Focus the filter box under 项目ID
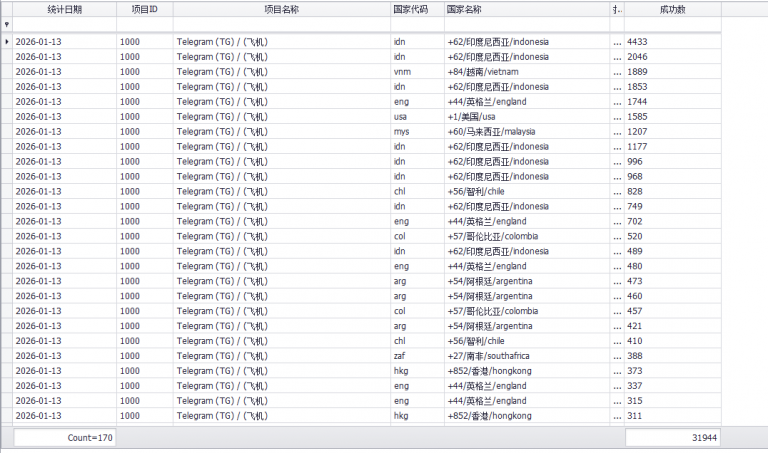The image size is (768, 453). click(x=144, y=24)
